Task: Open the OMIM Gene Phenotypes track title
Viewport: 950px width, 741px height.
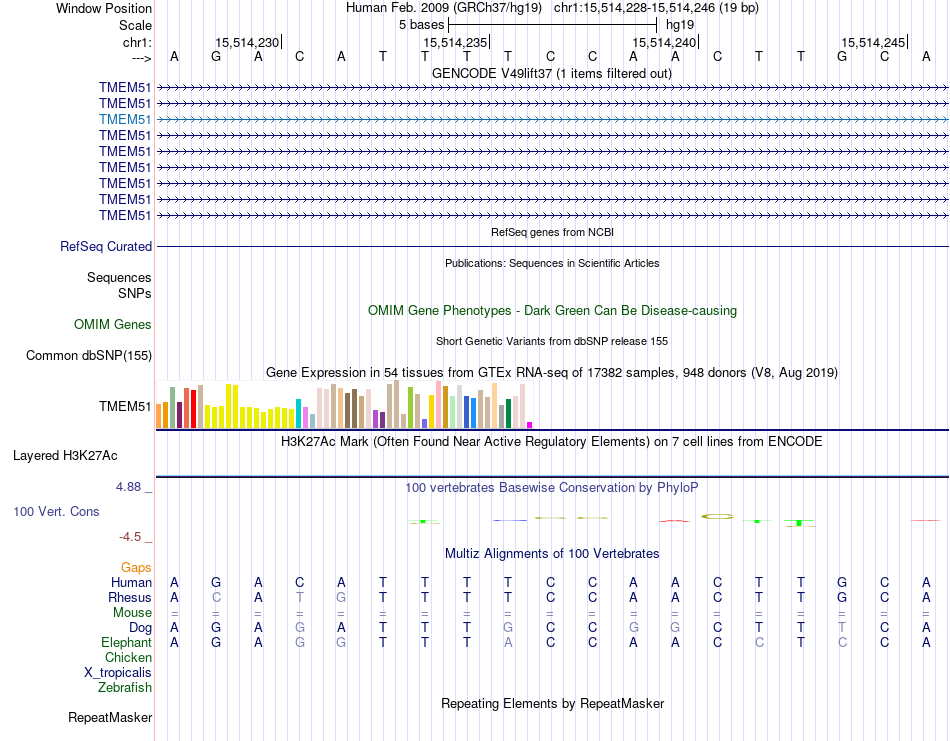Action: click(x=552, y=310)
